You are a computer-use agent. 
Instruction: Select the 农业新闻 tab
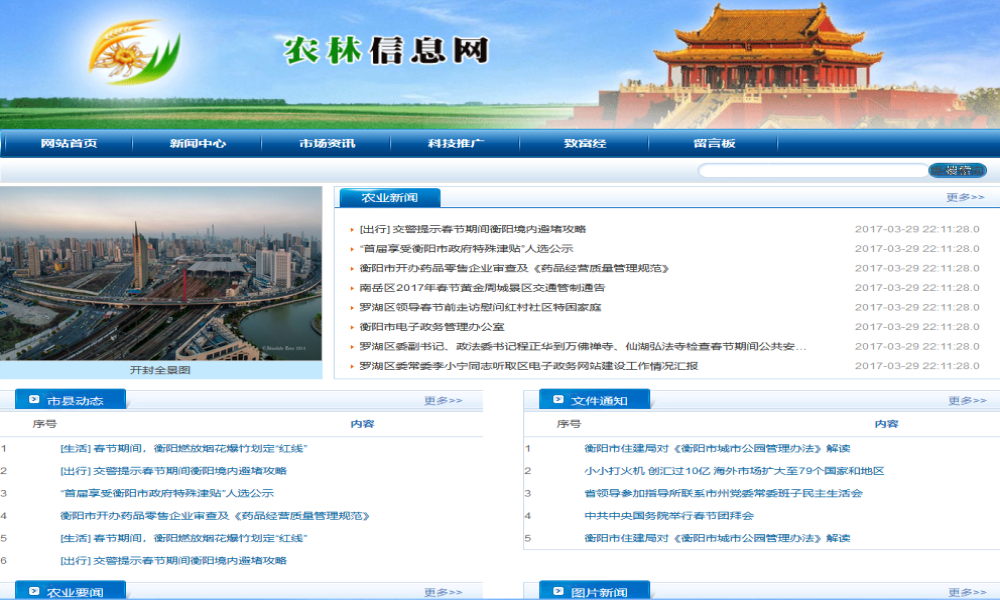[x=390, y=198]
